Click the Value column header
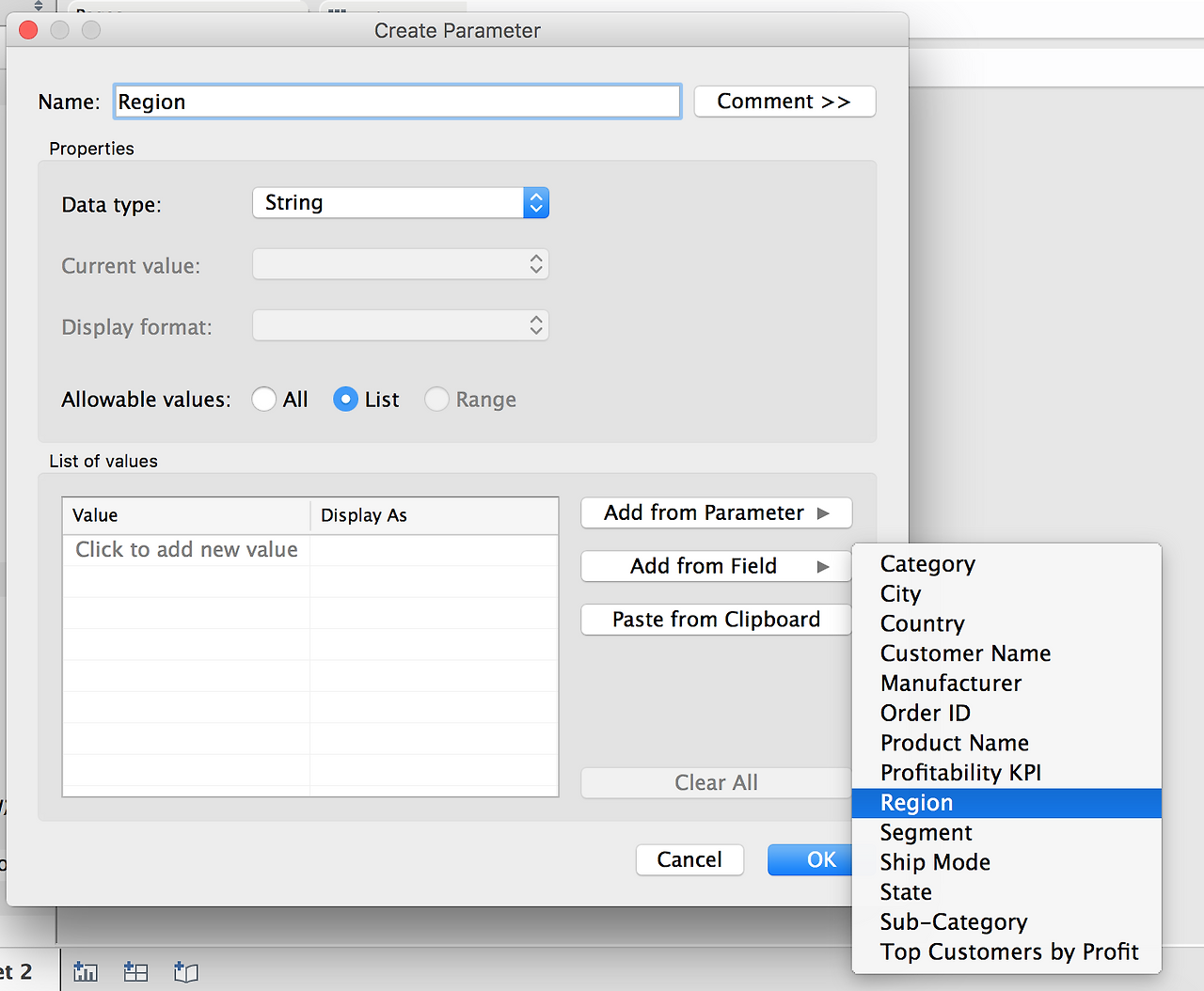This screenshot has width=1204, height=991. click(x=186, y=515)
